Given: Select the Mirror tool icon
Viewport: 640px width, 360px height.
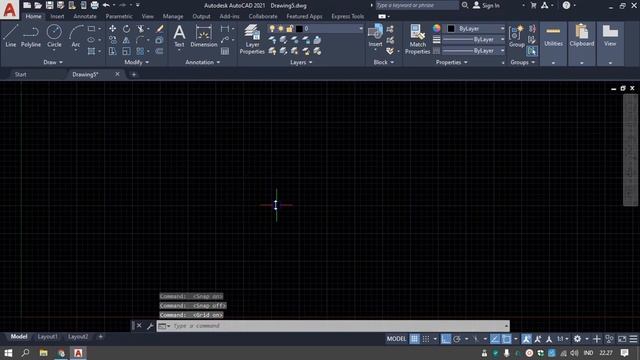Looking at the screenshot, I should click(127, 40).
